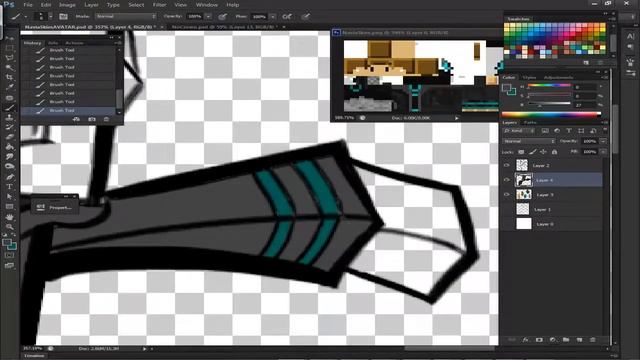Hide Layer 3 with eye icon
The image size is (640, 360).
tap(507, 195)
